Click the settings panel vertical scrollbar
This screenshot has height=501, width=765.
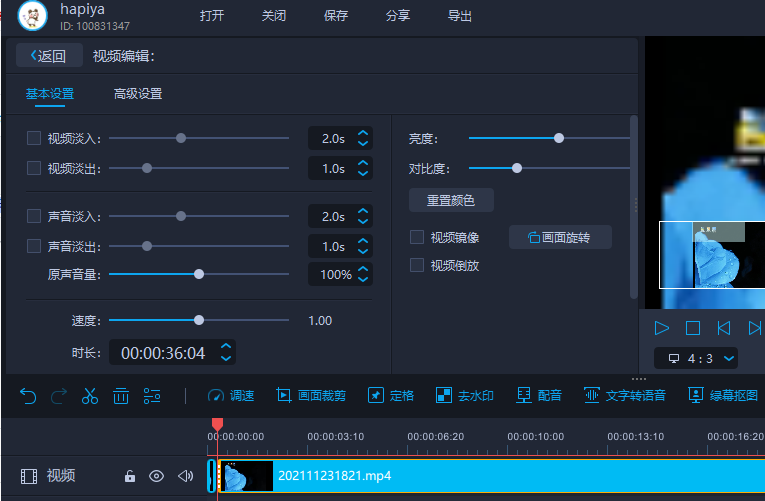(634, 207)
